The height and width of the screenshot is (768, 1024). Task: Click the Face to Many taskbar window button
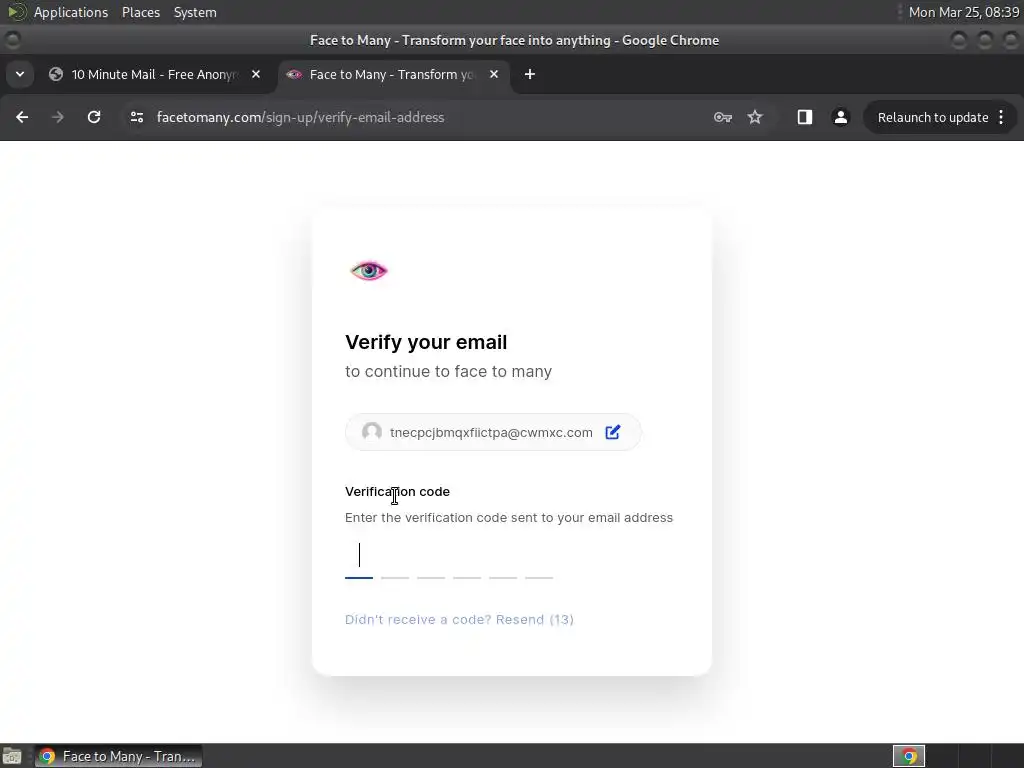tap(118, 756)
